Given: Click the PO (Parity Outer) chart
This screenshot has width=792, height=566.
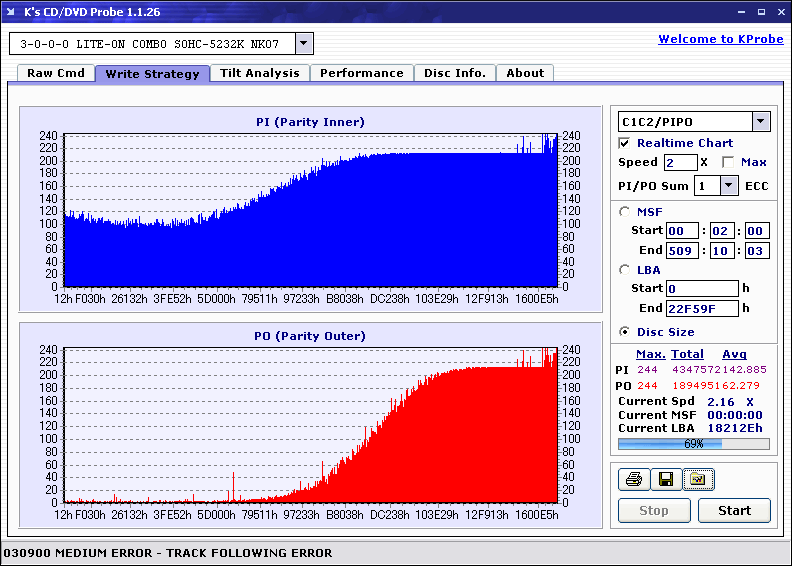Looking at the screenshot, I should click(311, 425).
